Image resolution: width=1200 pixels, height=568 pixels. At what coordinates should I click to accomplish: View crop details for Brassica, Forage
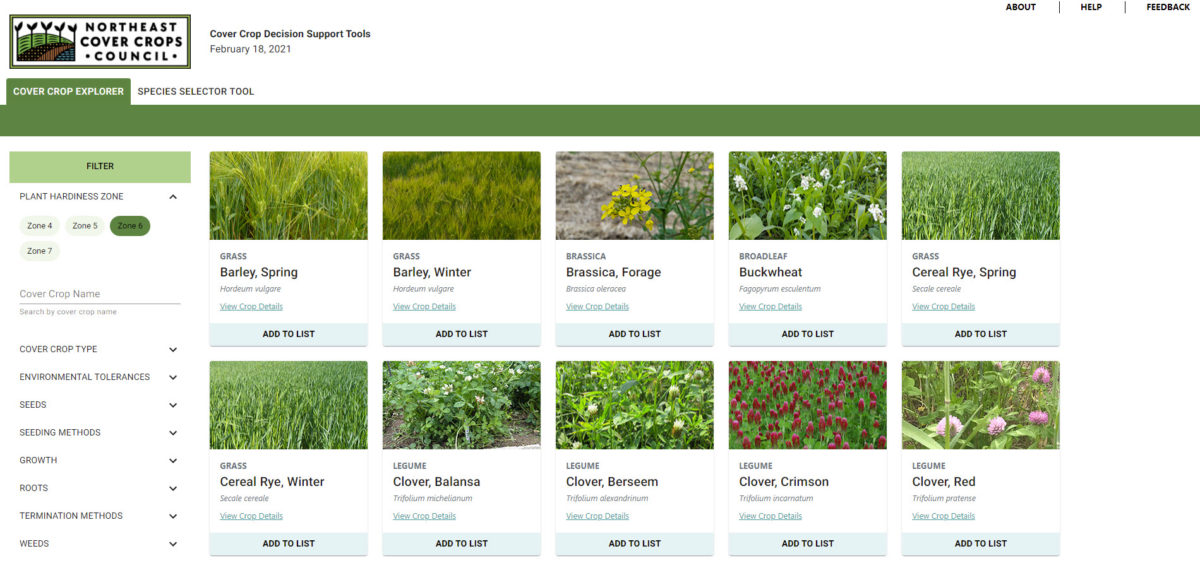[597, 307]
